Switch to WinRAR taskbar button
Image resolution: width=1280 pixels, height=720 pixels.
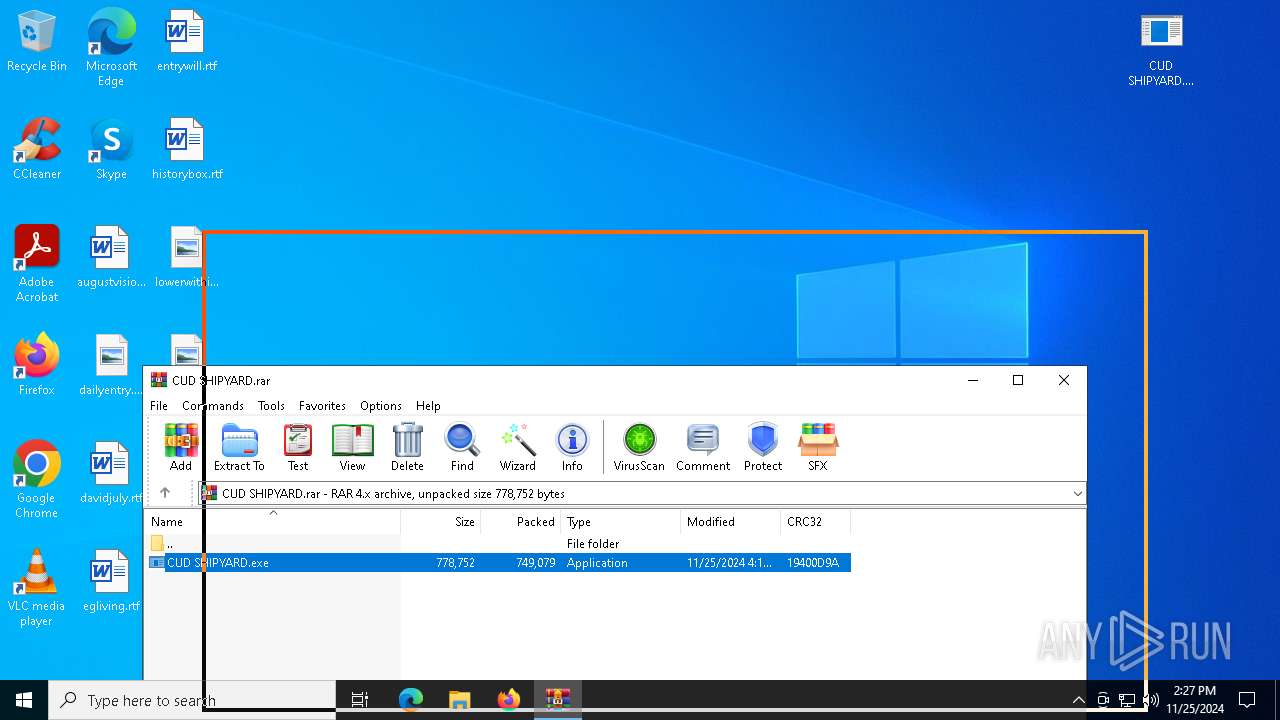coord(558,700)
